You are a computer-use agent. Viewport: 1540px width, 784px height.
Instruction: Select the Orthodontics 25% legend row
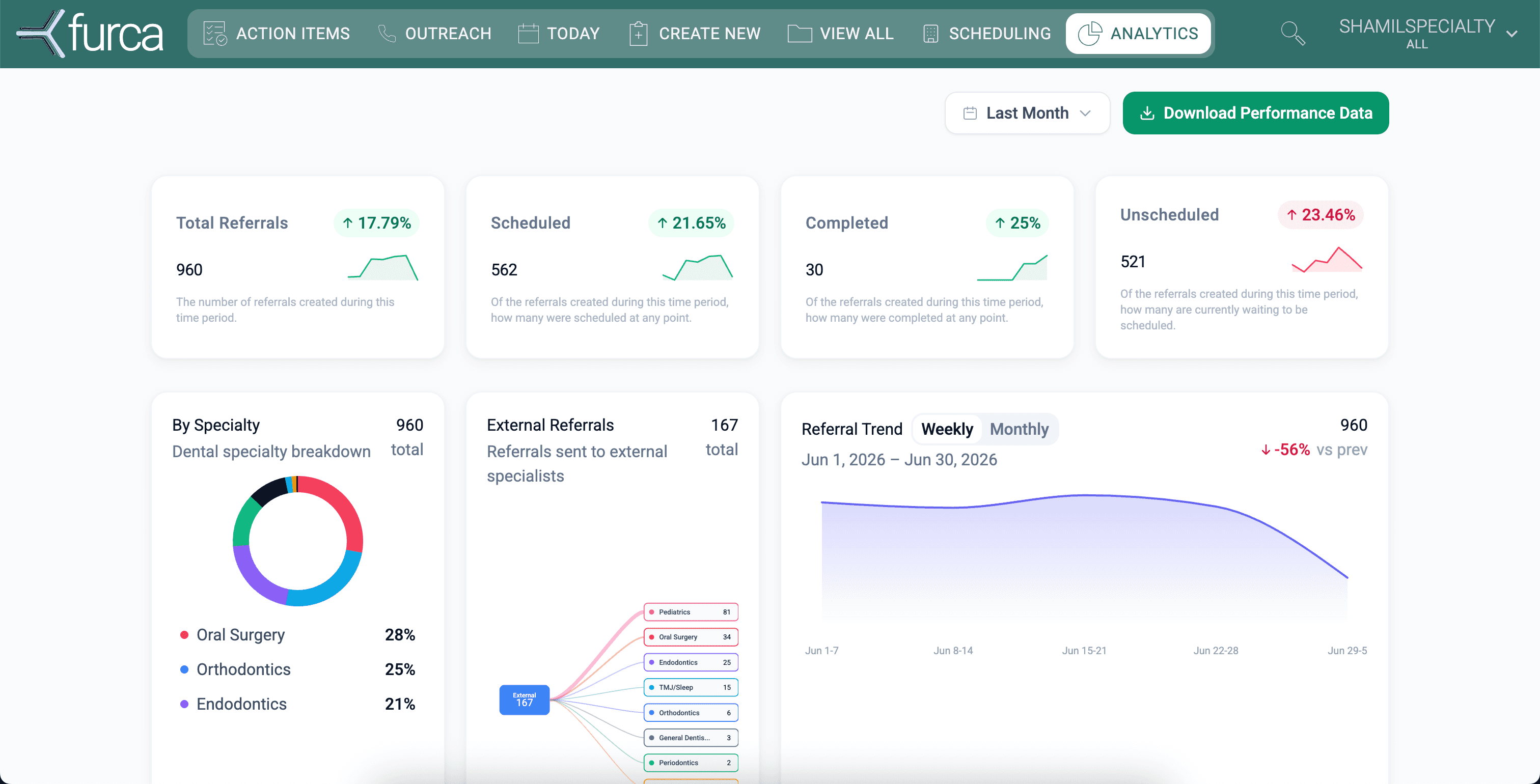(298, 669)
